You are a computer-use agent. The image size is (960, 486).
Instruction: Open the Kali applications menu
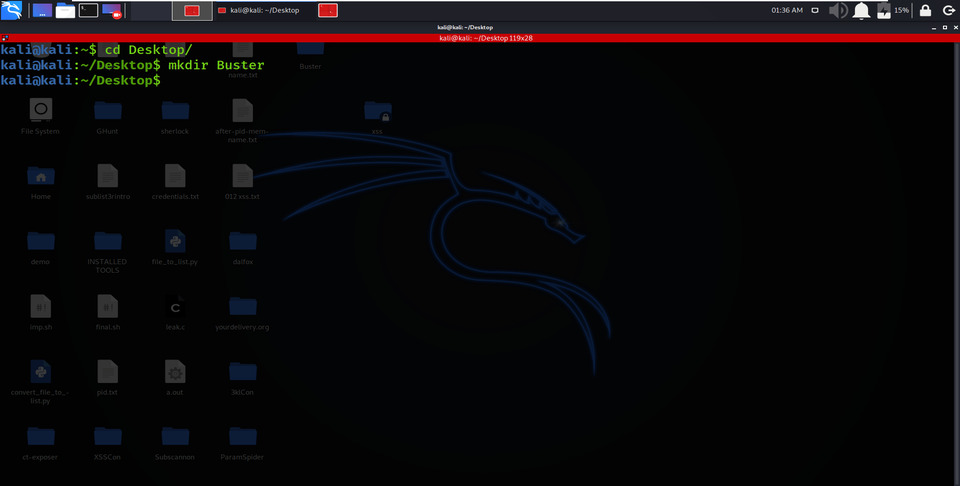[11, 10]
